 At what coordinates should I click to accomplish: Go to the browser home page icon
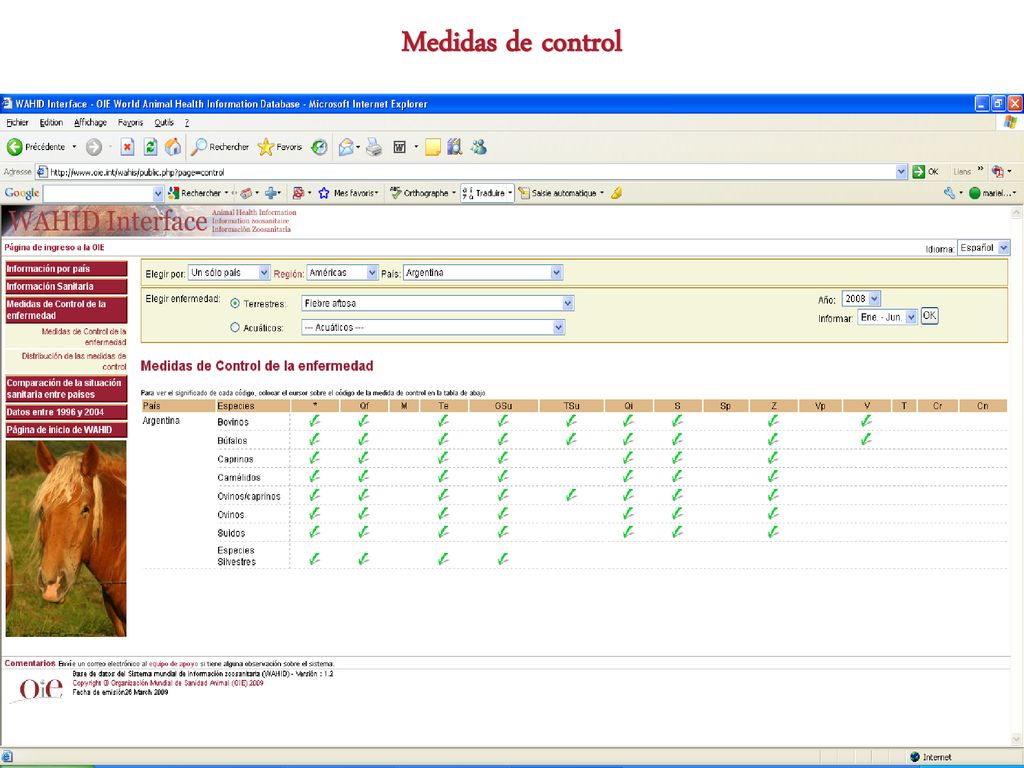point(173,147)
